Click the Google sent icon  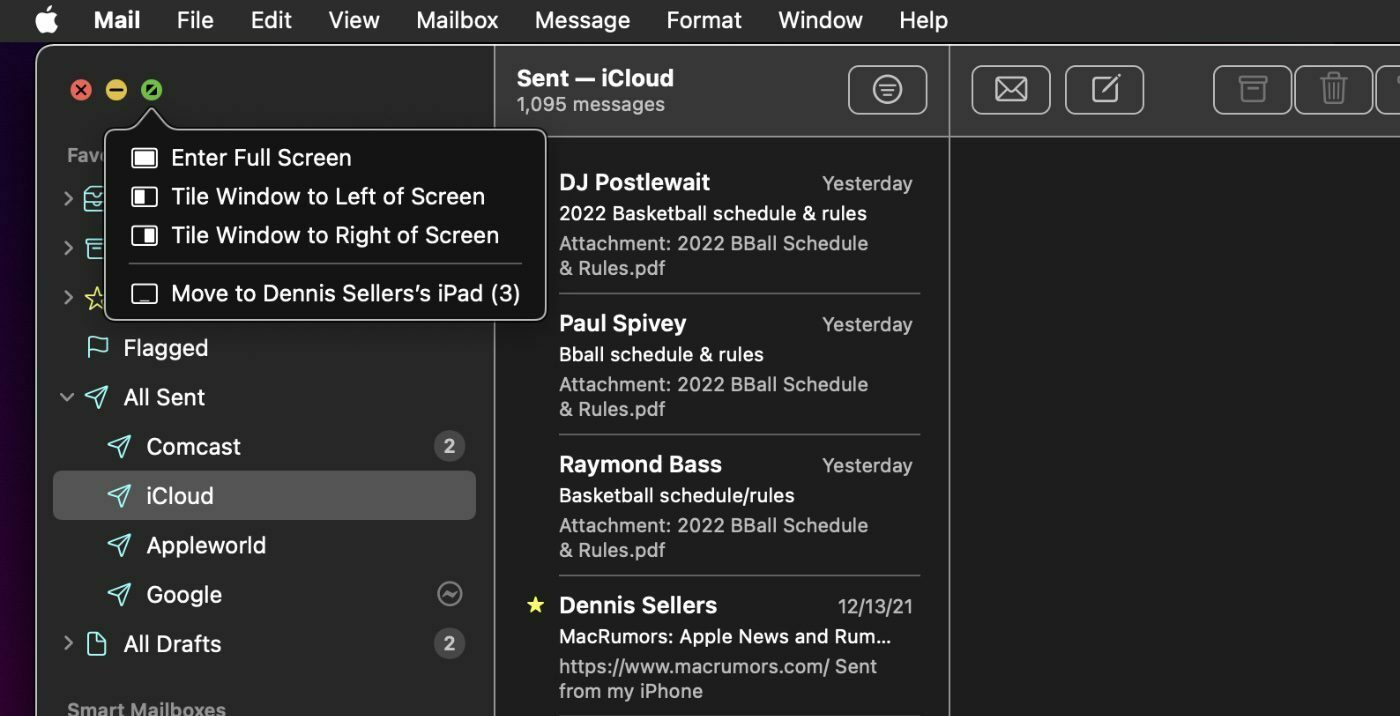pyautogui.click(x=120, y=594)
